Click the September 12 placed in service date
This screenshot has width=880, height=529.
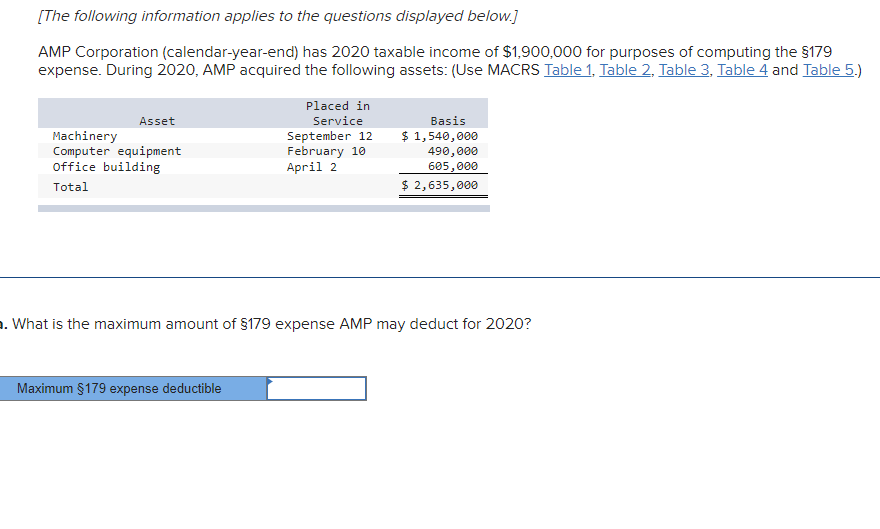329,136
